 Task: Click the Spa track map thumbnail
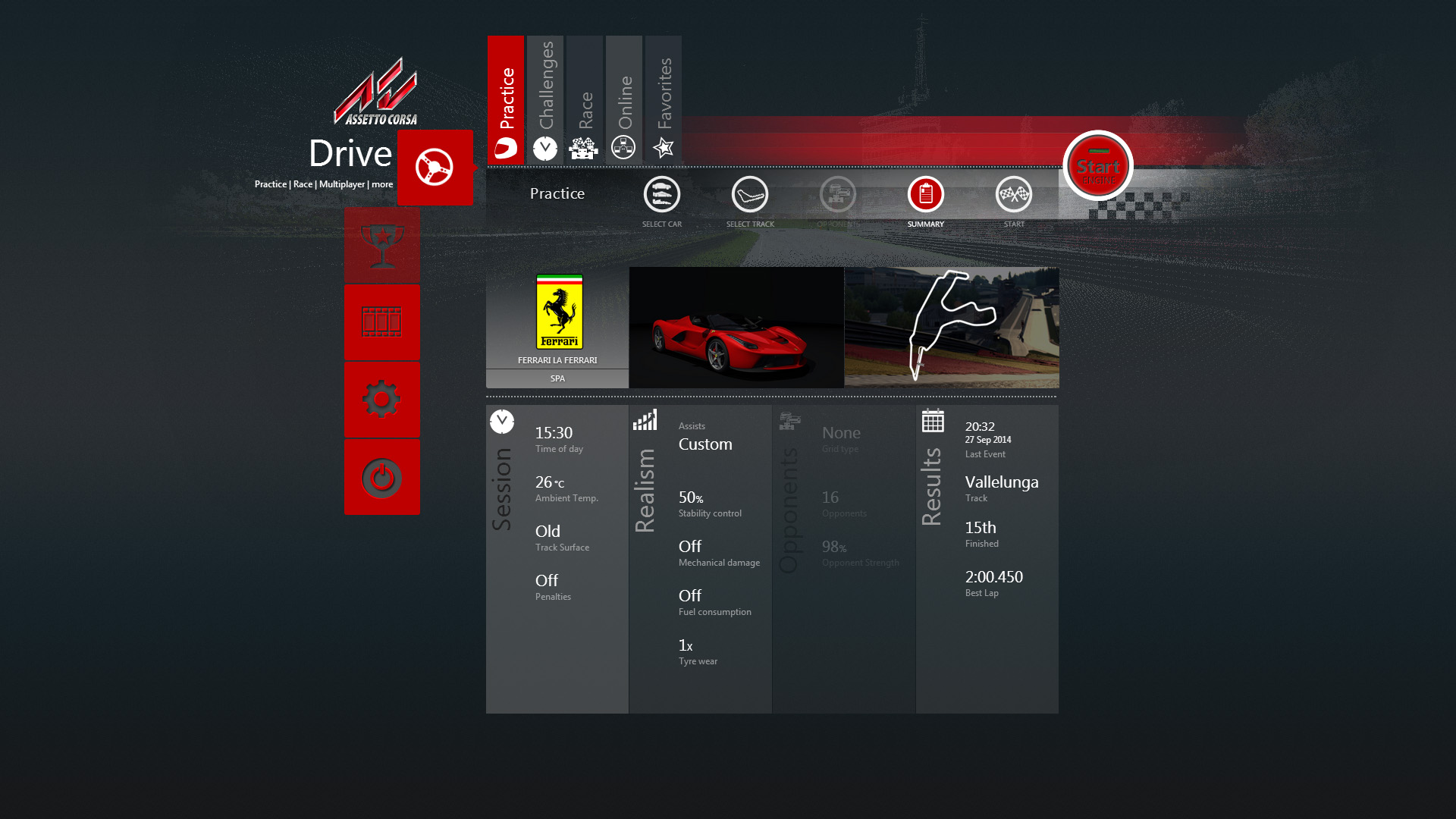click(951, 328)
